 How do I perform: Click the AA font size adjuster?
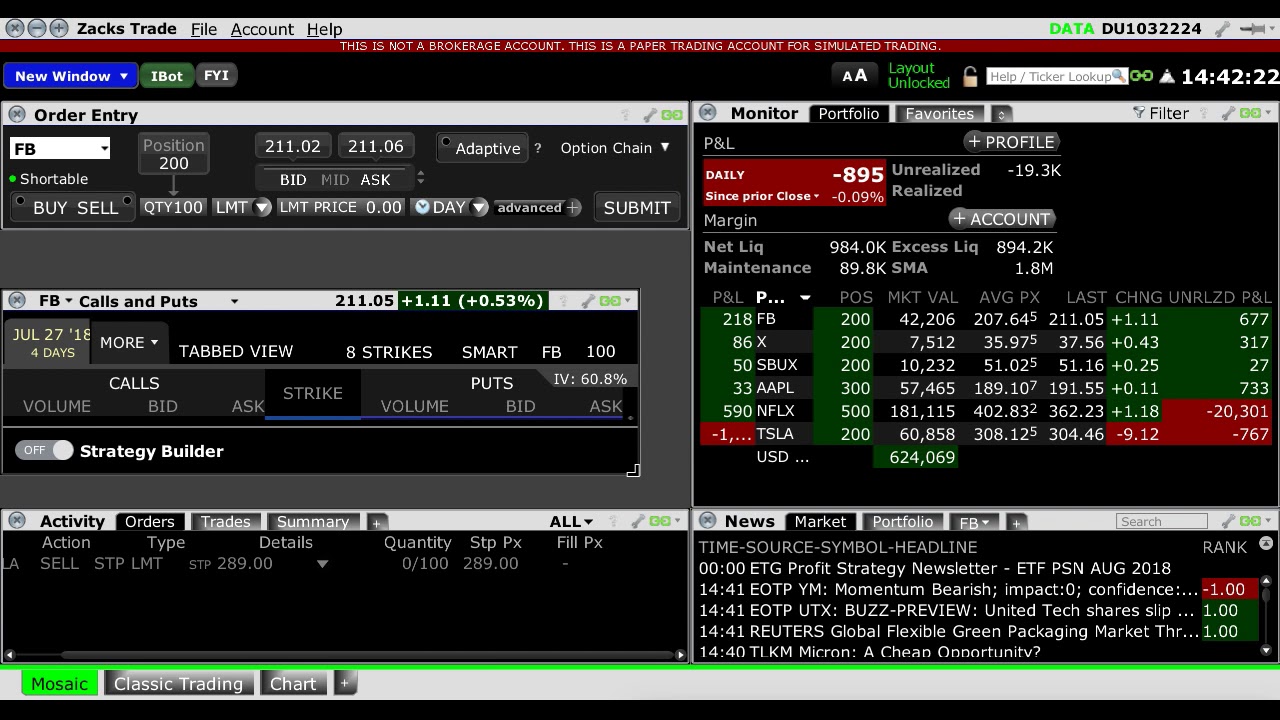point(854,76)
